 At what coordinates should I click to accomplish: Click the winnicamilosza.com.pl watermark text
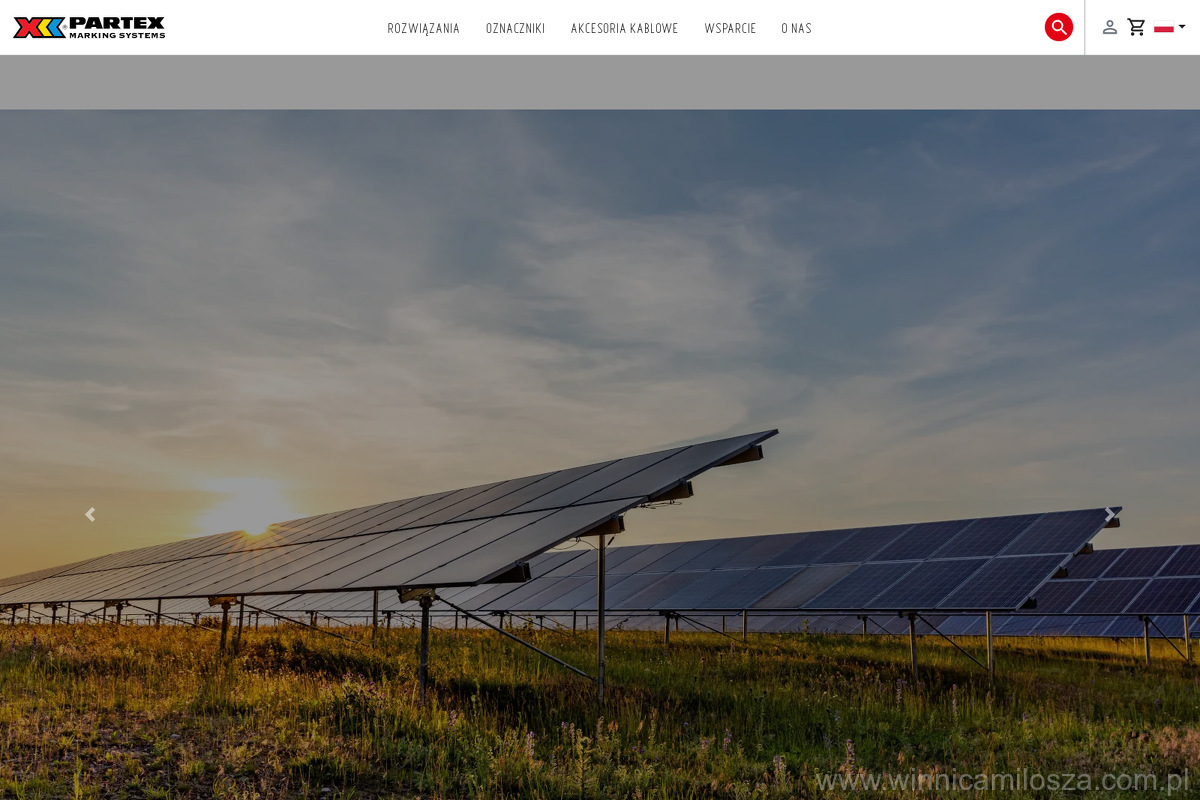point(1003,779)
